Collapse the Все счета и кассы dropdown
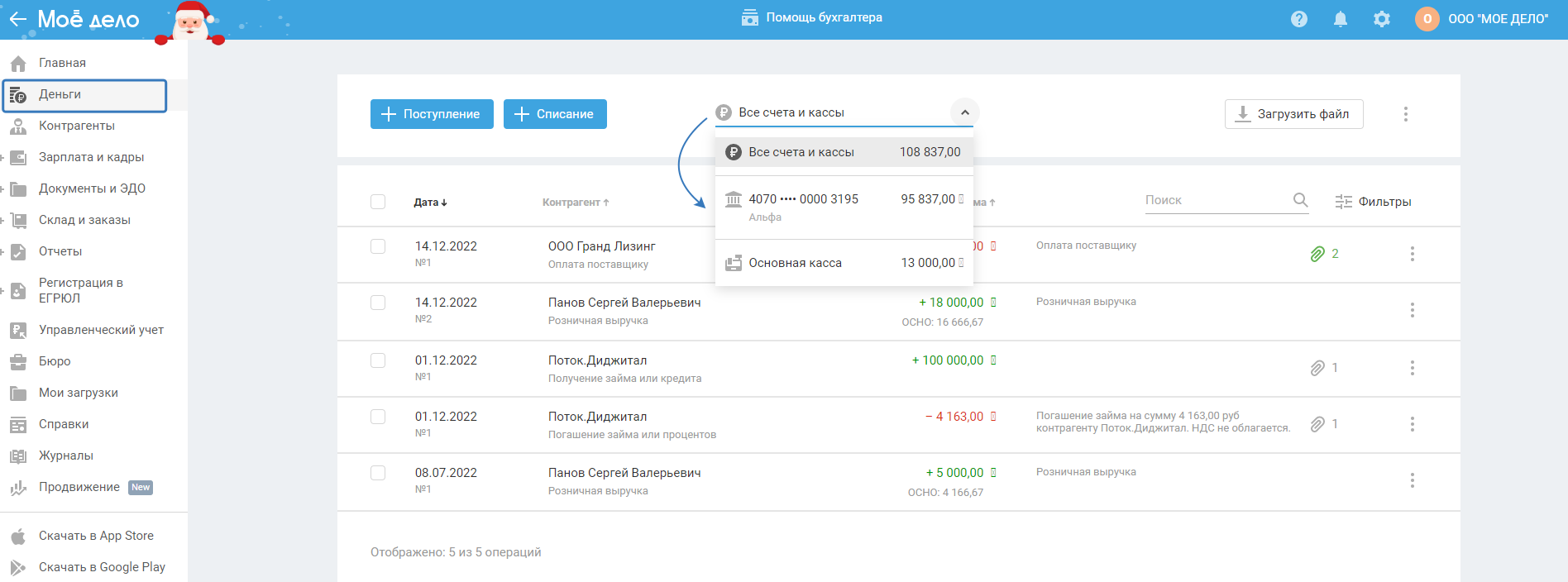This screenshot has width=1568, height=582. (964, 112)
